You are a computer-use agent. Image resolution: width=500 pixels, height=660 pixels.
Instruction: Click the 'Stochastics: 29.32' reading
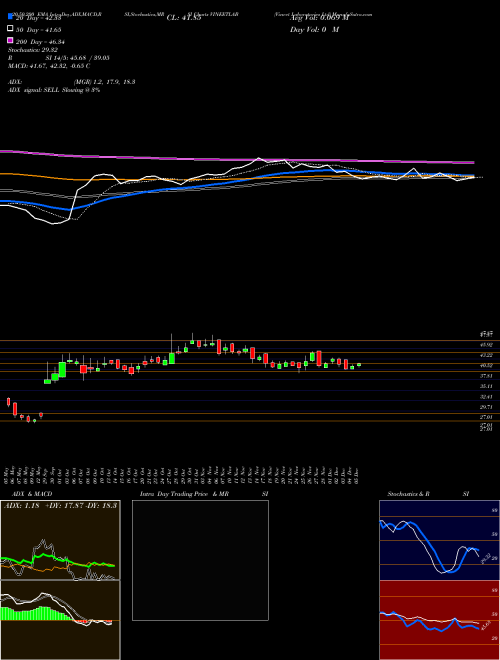(x=32, y=50)
